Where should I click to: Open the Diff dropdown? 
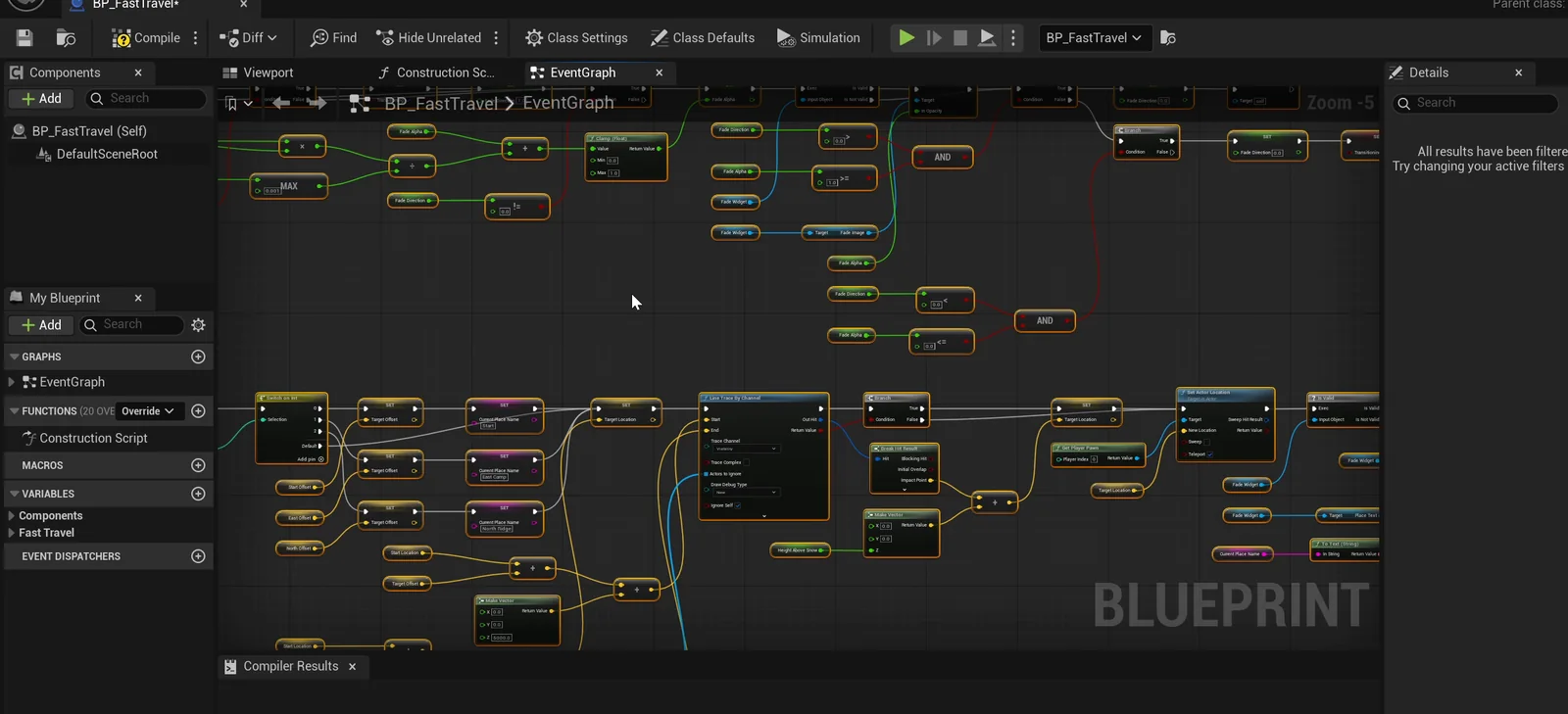point(248,38)
